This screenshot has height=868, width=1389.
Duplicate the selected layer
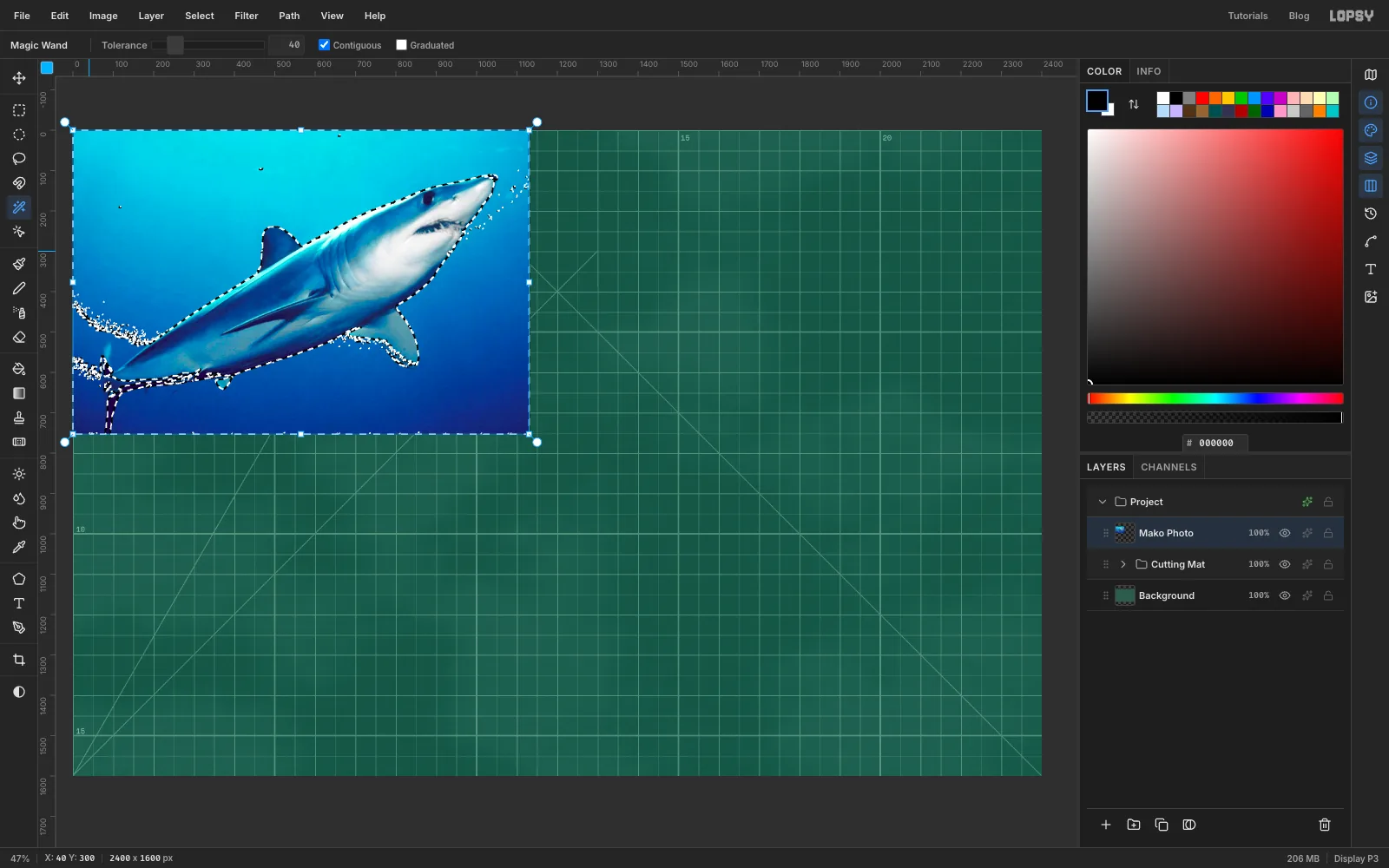1162,825
